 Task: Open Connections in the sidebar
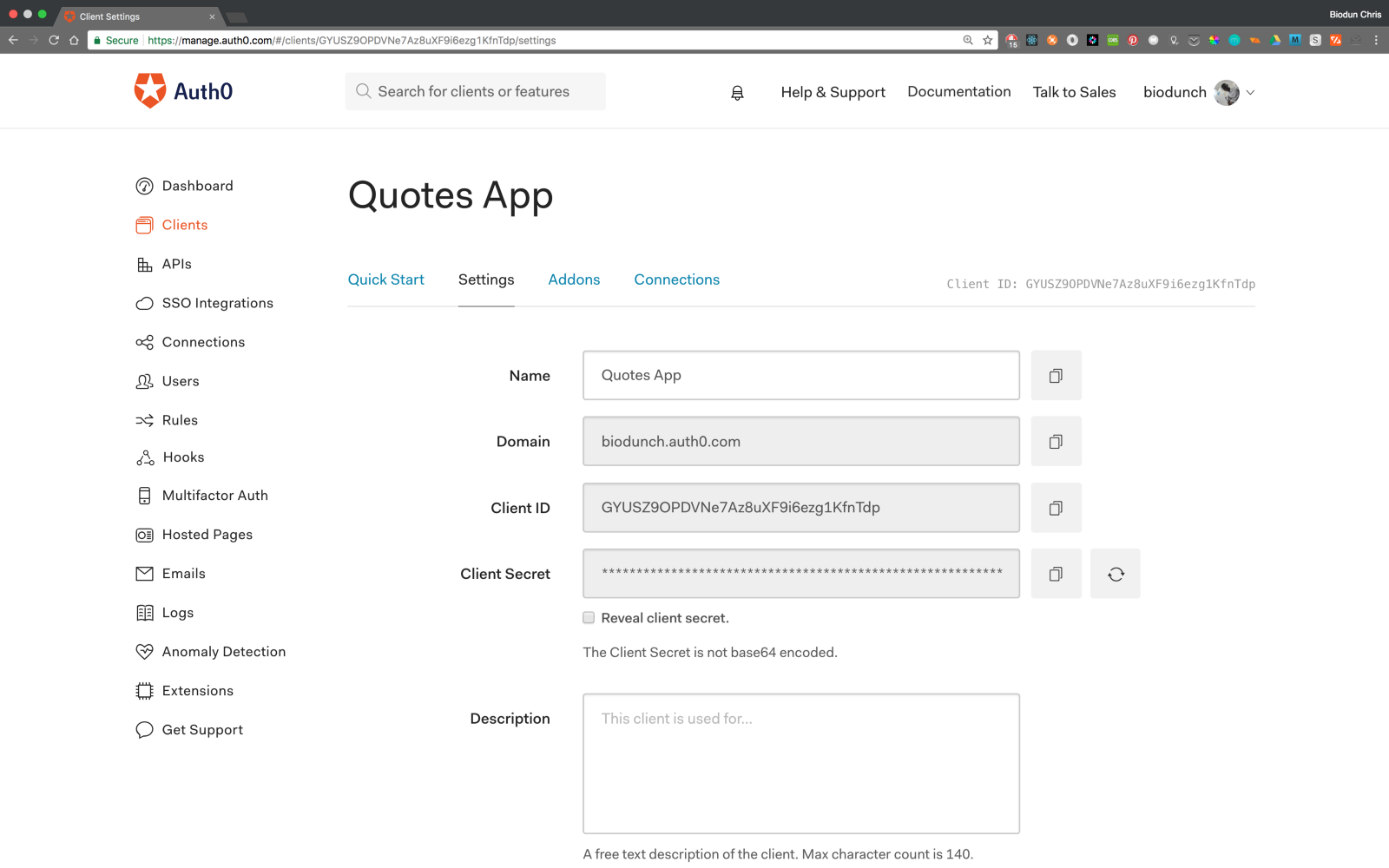[190, 342]
